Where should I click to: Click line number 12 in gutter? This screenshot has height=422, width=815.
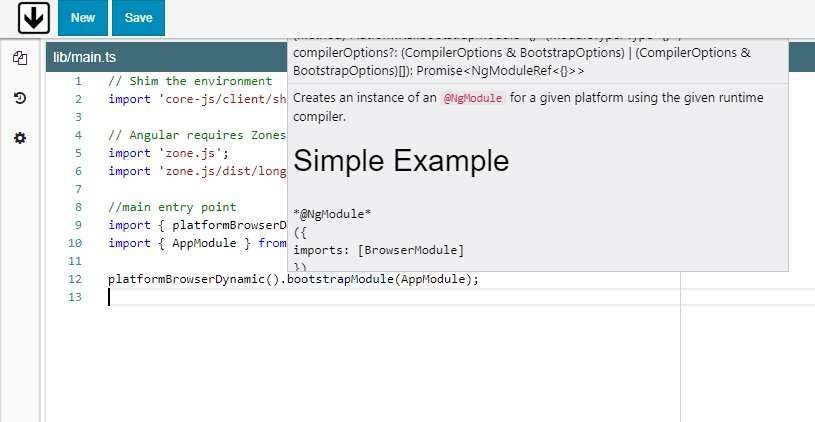tap(75, 279)
